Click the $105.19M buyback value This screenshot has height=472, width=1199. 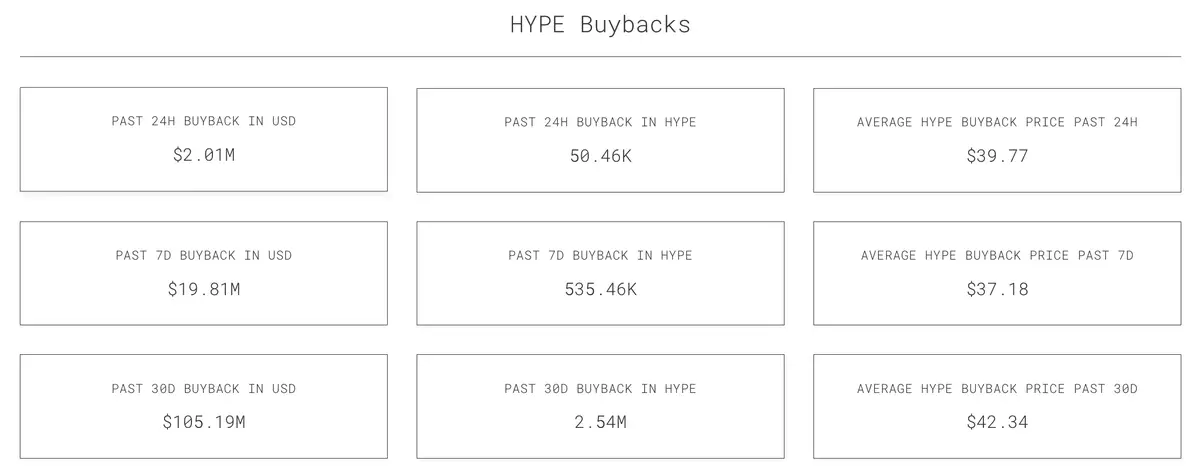coord(204,422)
